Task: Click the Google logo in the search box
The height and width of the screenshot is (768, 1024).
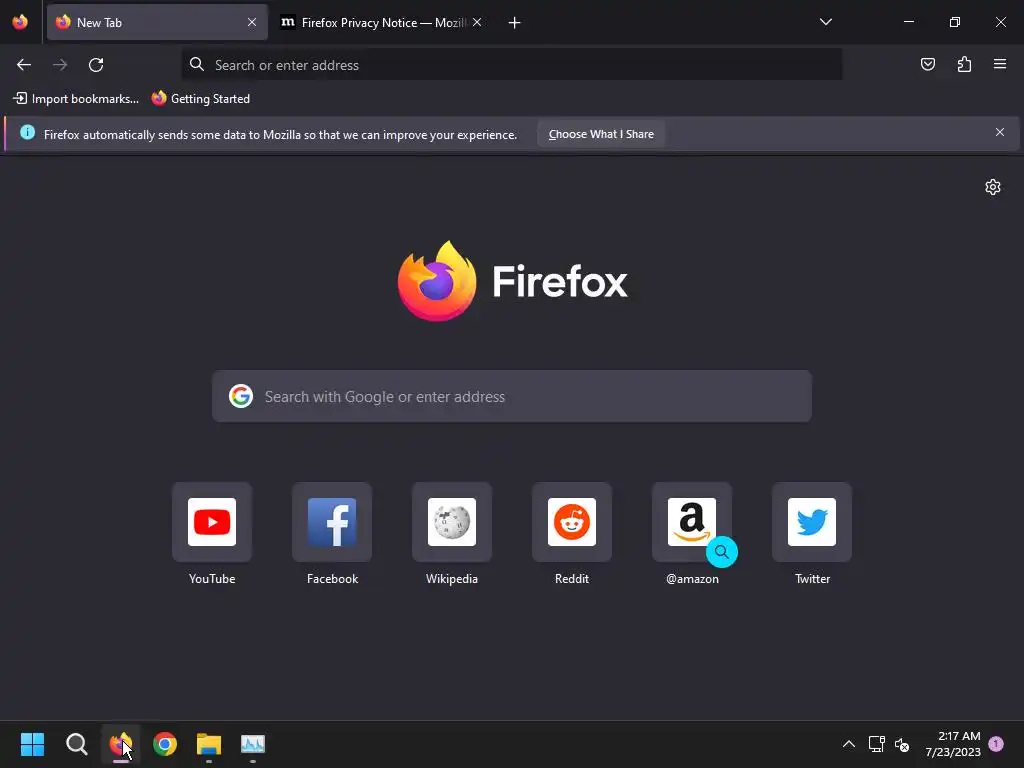Action: [x=241, y=396]
